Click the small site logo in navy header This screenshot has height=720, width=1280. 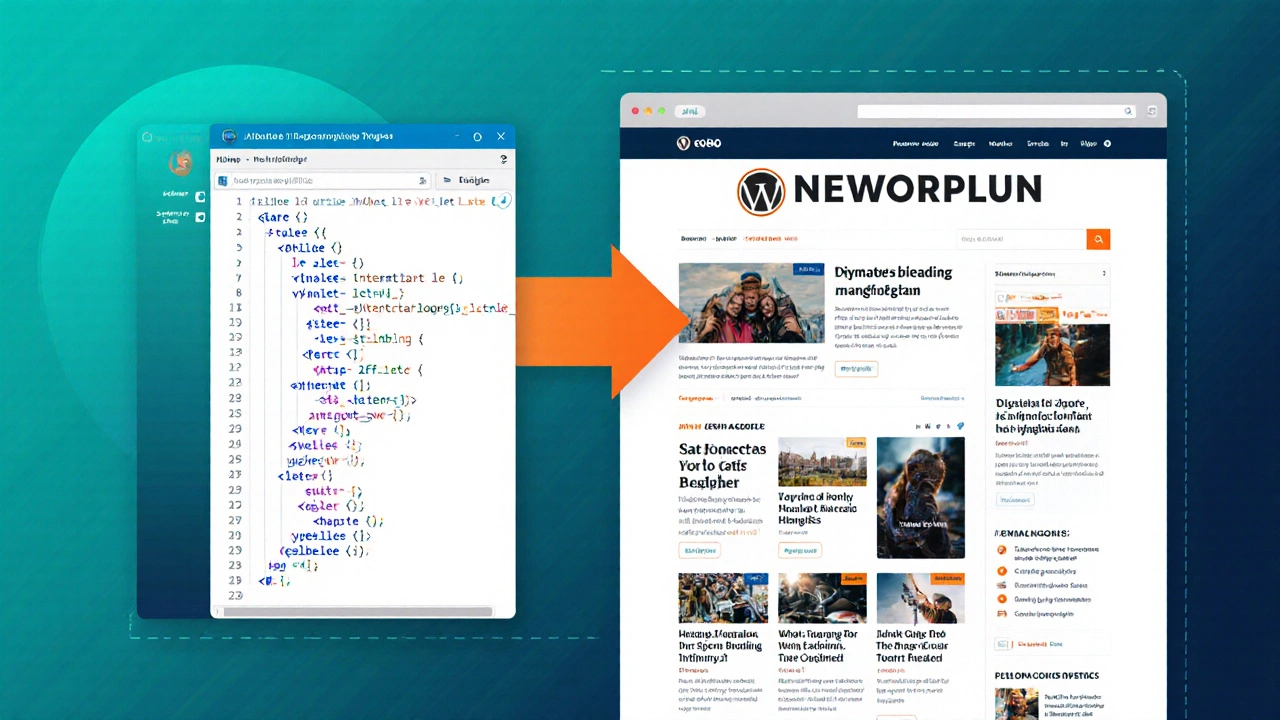pyautogui.click(x=684, y=143)
